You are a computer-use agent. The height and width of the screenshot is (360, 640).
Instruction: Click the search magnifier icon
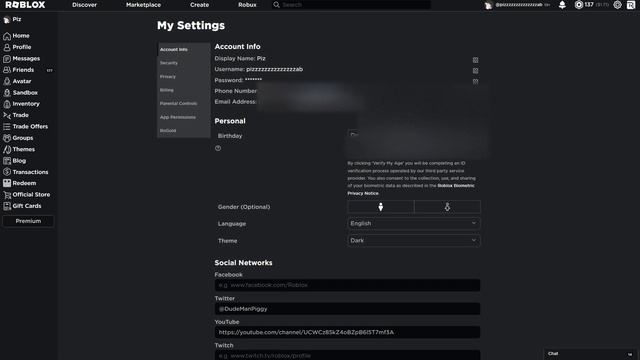coord(276,5)
